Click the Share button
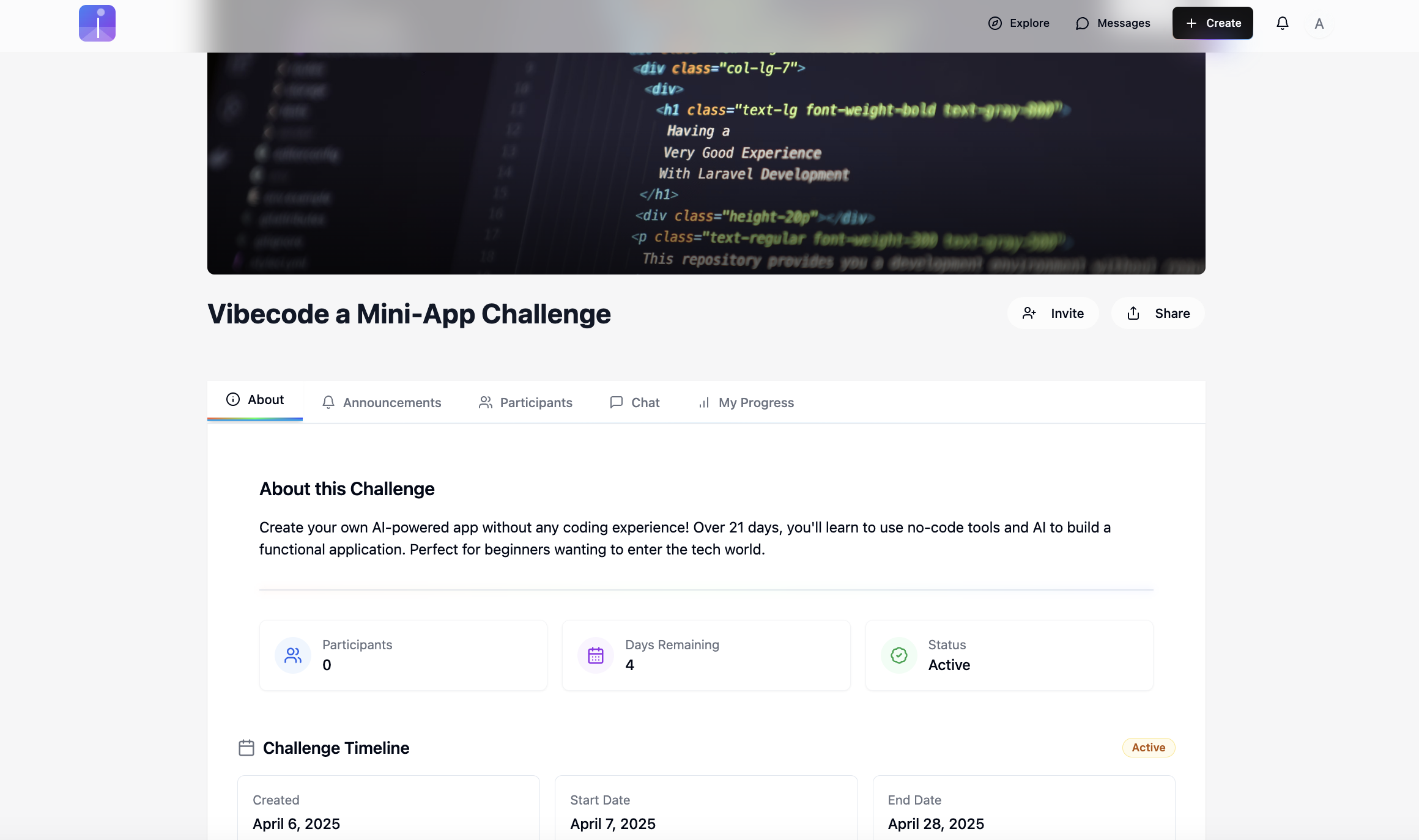1419x840 pixels. click(x=1158, y=313)
